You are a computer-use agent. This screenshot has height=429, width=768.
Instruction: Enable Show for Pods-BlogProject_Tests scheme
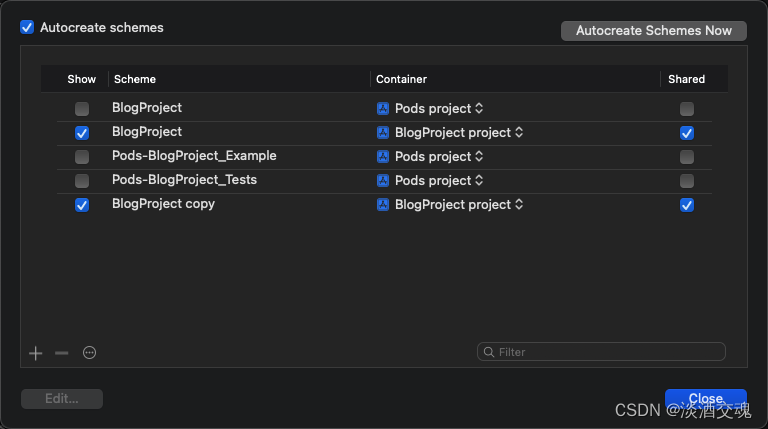(x=82, y=181)
